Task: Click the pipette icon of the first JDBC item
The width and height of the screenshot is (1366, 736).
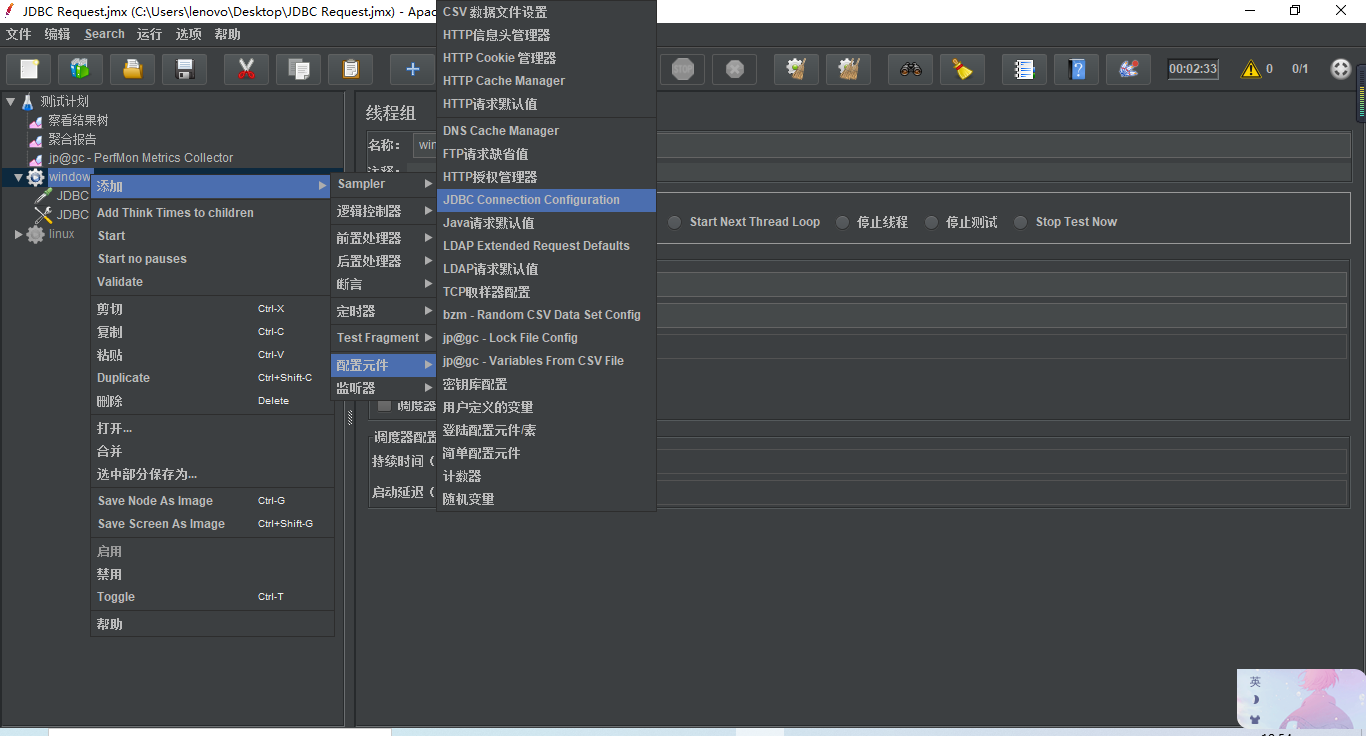Action: click(44, 196)
